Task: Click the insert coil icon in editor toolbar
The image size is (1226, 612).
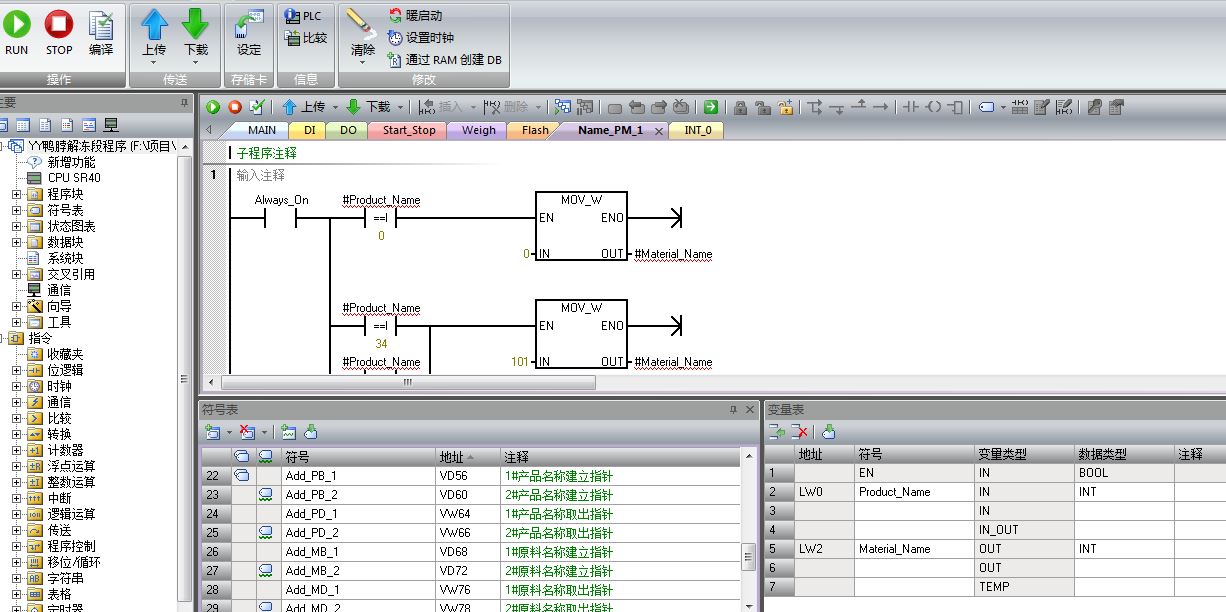Action: click(933, 107)
